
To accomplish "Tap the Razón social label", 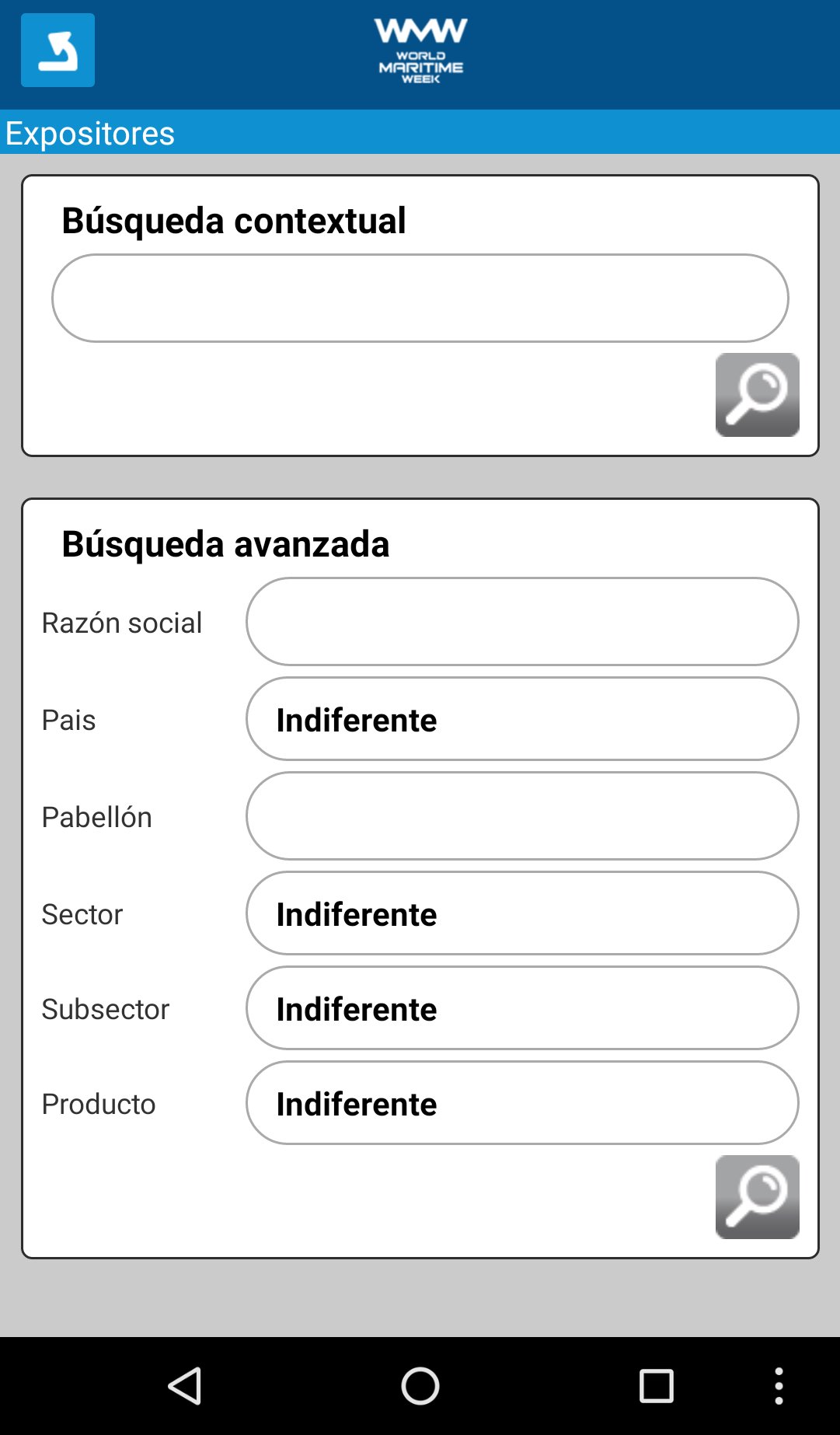I will tap(122, 623).
